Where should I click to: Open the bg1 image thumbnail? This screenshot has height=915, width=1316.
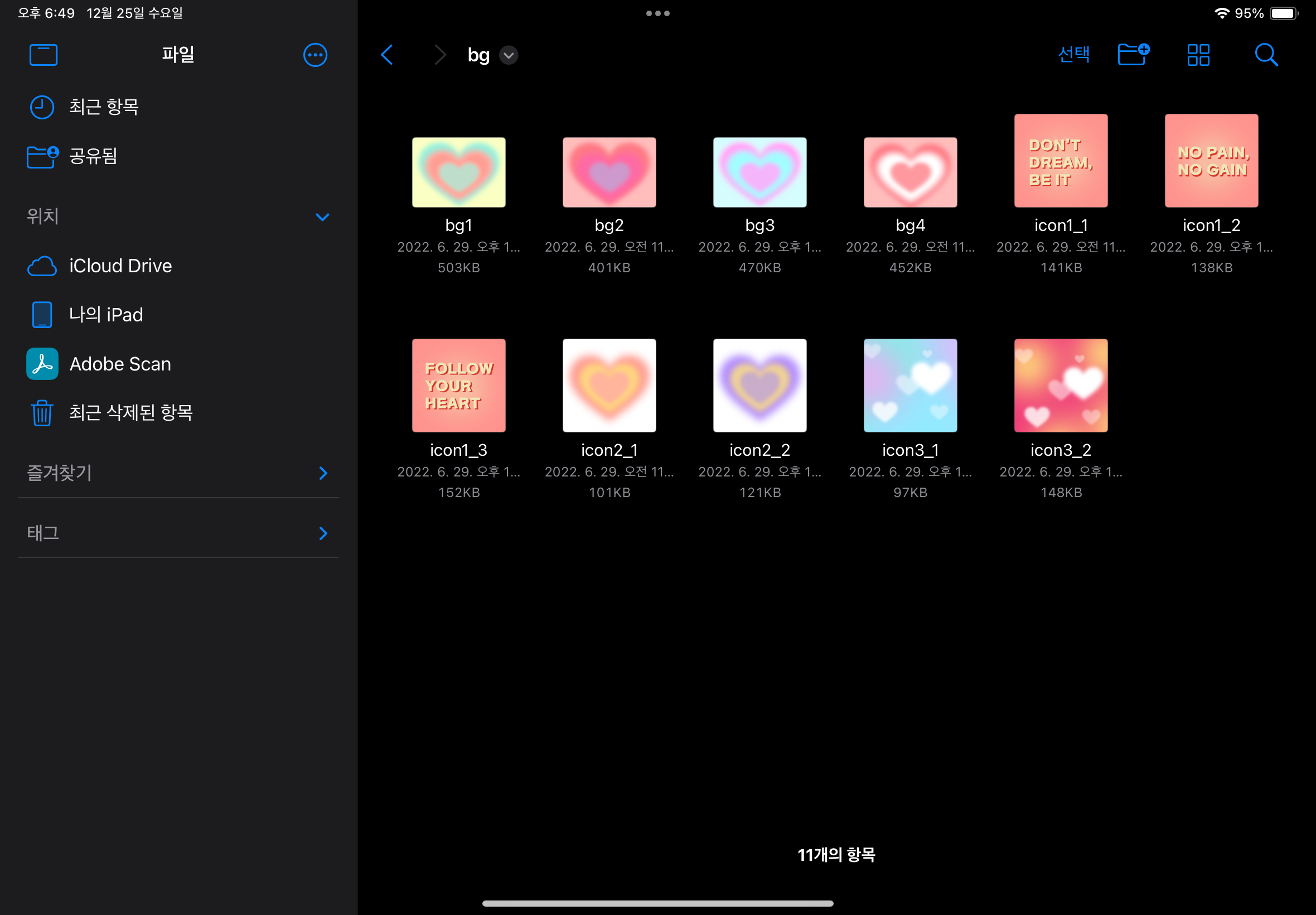pyautogui.click(x=458, y=172)
